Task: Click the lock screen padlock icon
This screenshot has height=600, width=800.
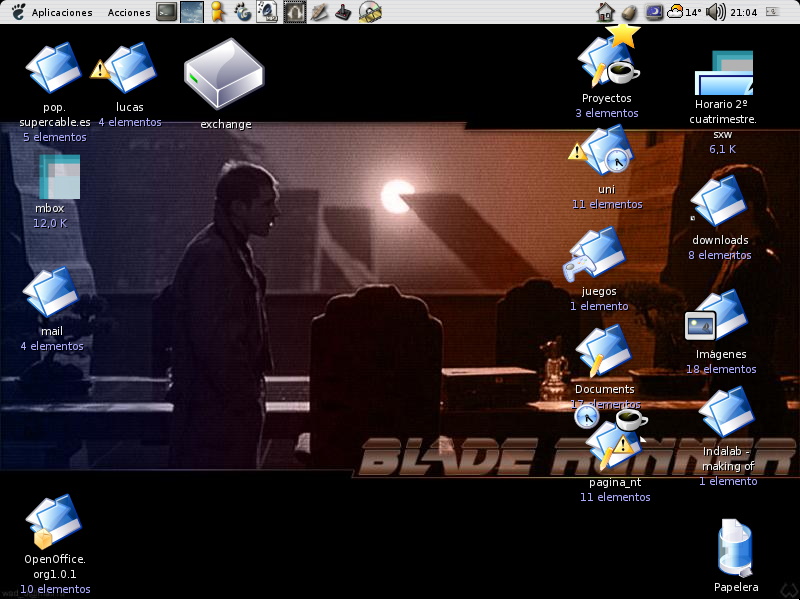Action: click(630, 12)
